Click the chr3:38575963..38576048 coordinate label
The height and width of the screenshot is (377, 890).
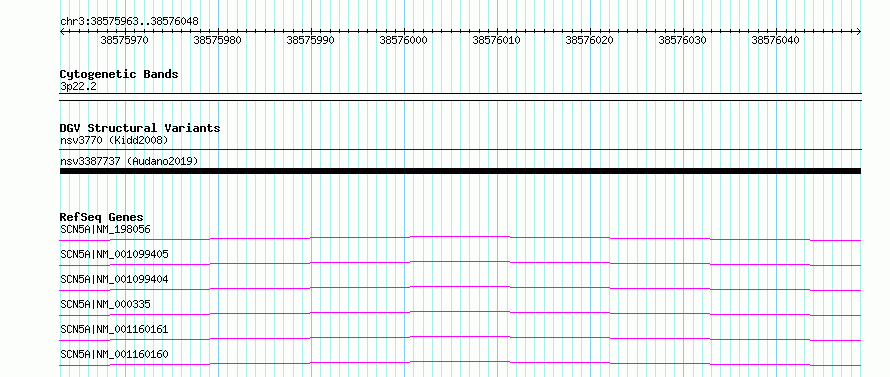coord(129,22)
